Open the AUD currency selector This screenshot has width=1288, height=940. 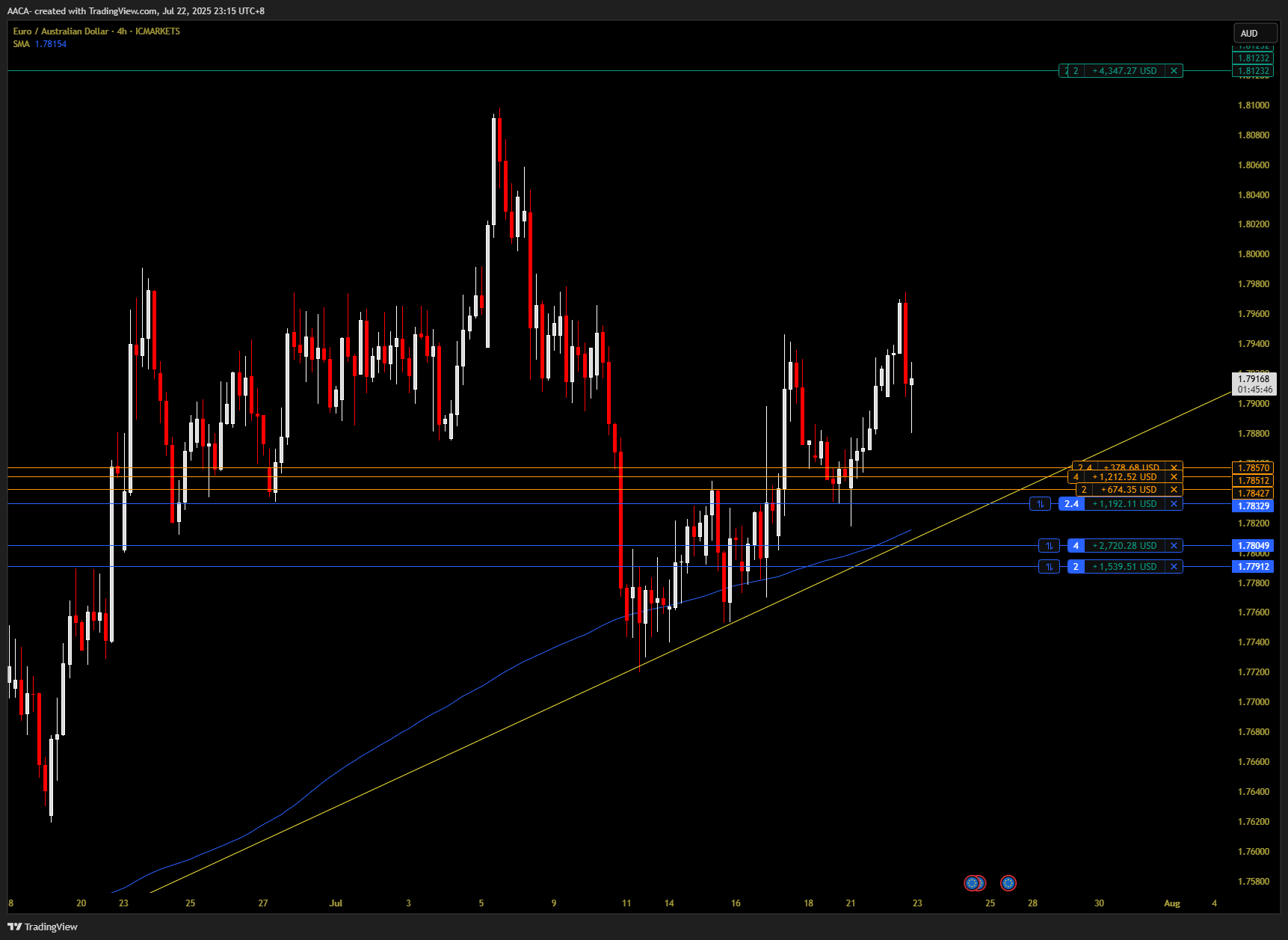tap(1254, 34)
